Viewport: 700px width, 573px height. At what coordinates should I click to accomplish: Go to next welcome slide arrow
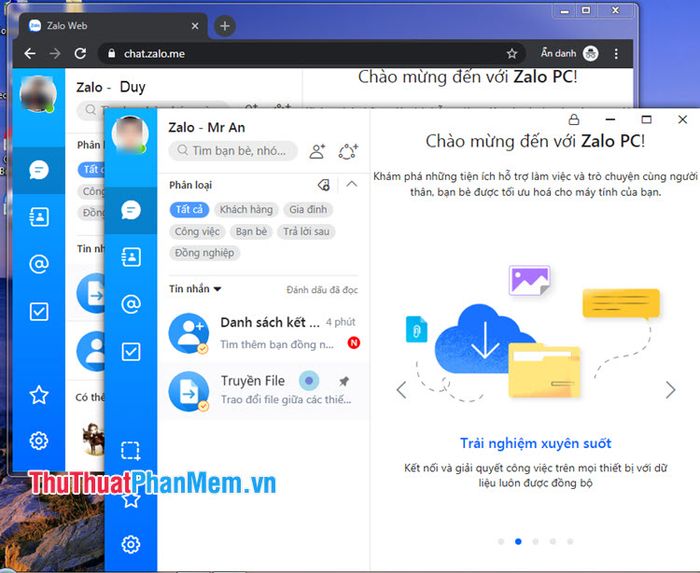pos(670,390)
